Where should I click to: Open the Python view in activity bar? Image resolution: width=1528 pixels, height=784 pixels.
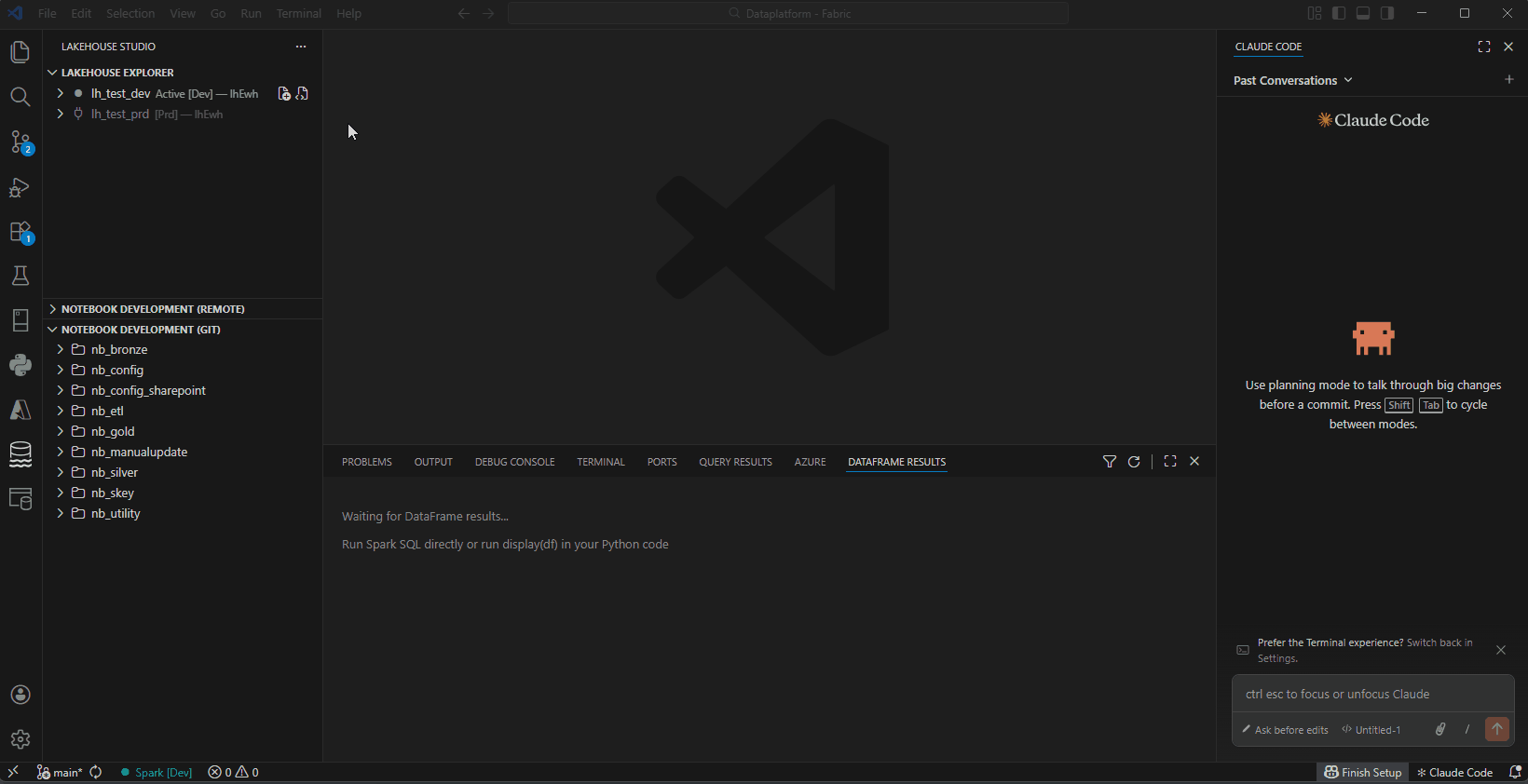20,365
